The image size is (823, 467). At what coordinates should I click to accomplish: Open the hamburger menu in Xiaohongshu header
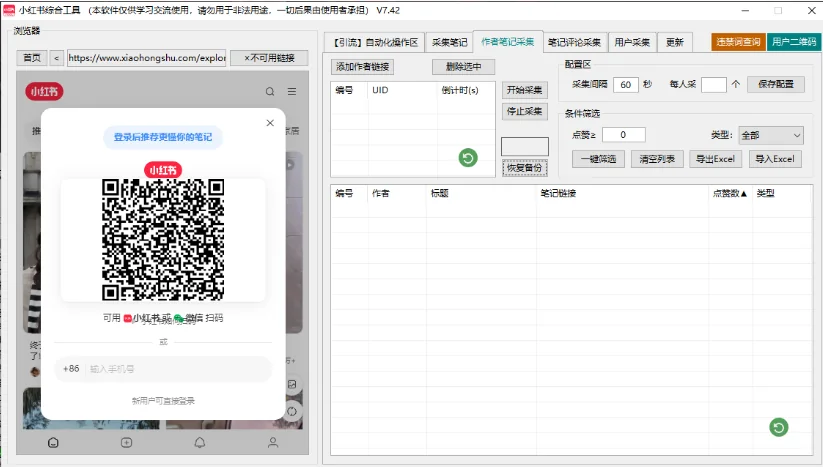(x=292, y=91)
